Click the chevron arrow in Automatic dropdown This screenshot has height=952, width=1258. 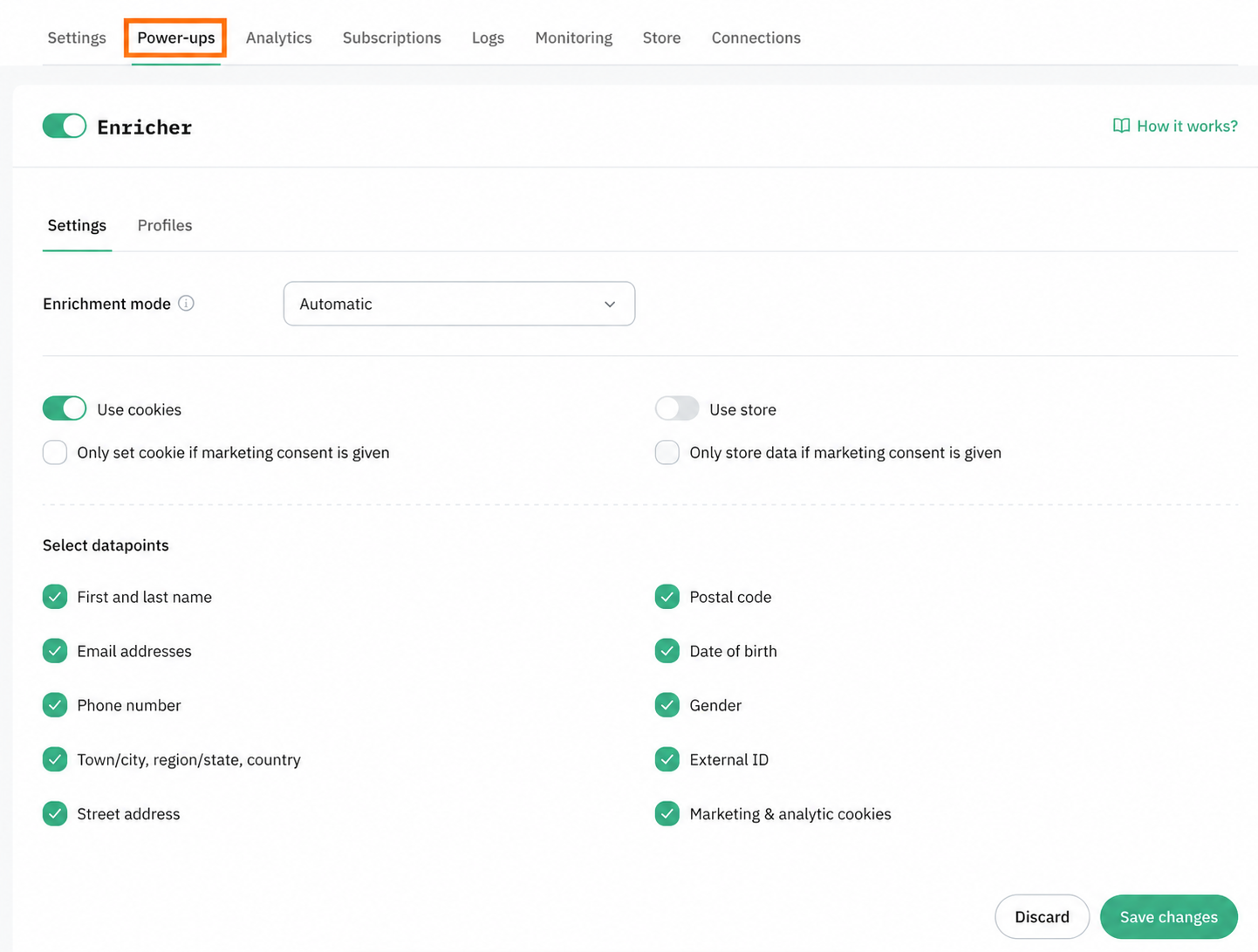pyautogui.click(x=610, y=304)
